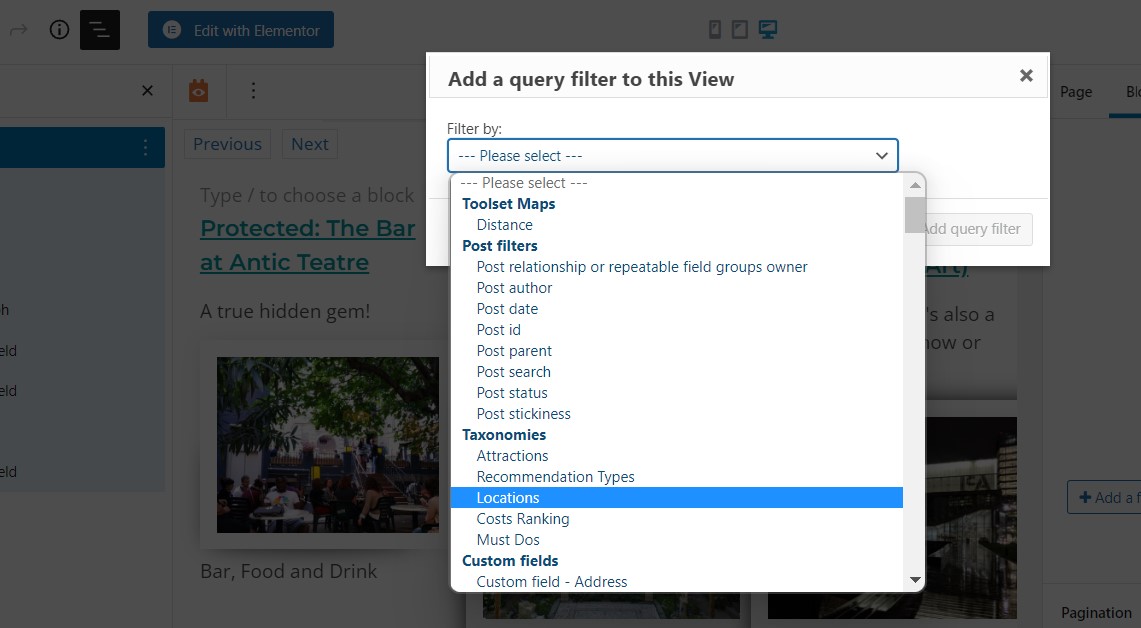Viewport: 1141px width, 628px height.
Task: Select Costs Ranking taxonomy option
Action: (522, 519)
